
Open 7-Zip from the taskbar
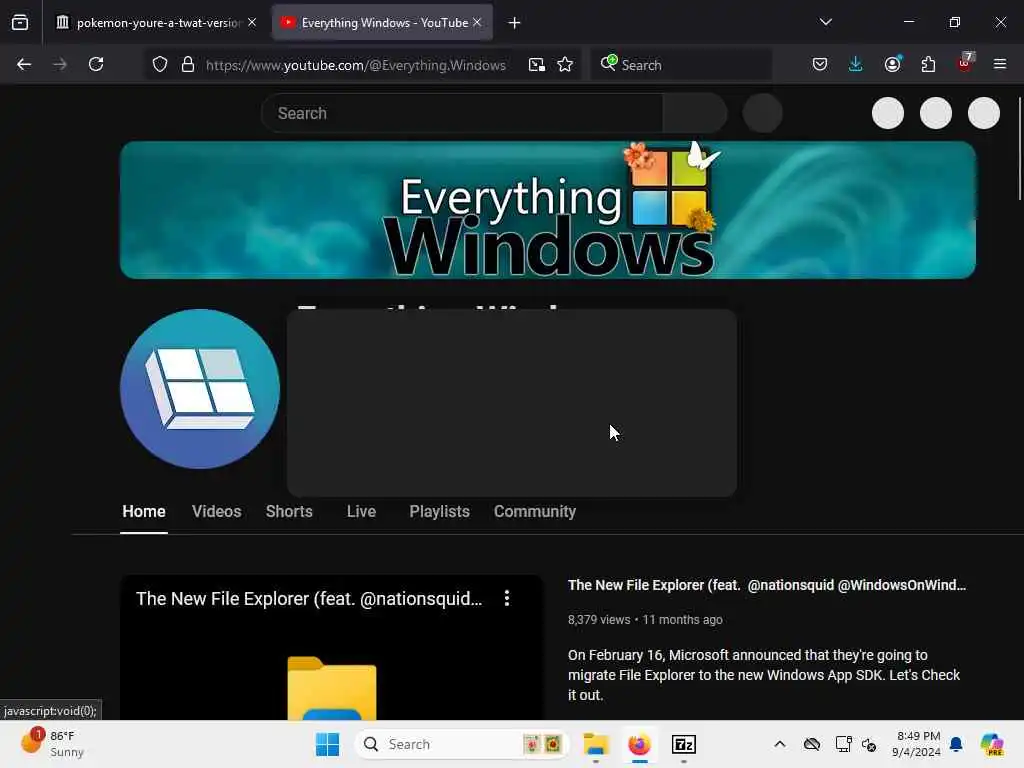(x=684, y=744)
